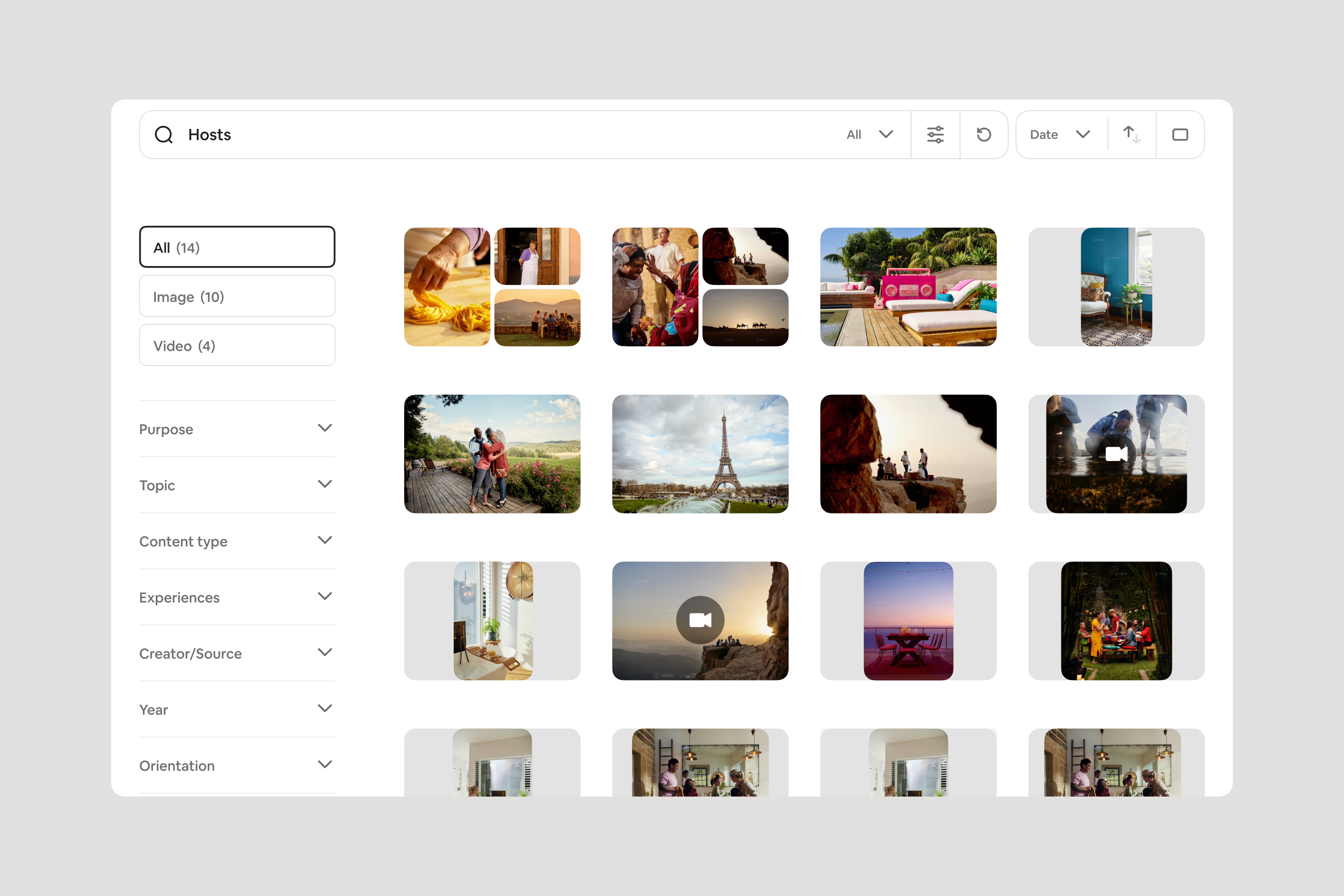Screen dimensions: 1344x896
Task: Expand the Purpose filter section
Action: click(237, 429)
